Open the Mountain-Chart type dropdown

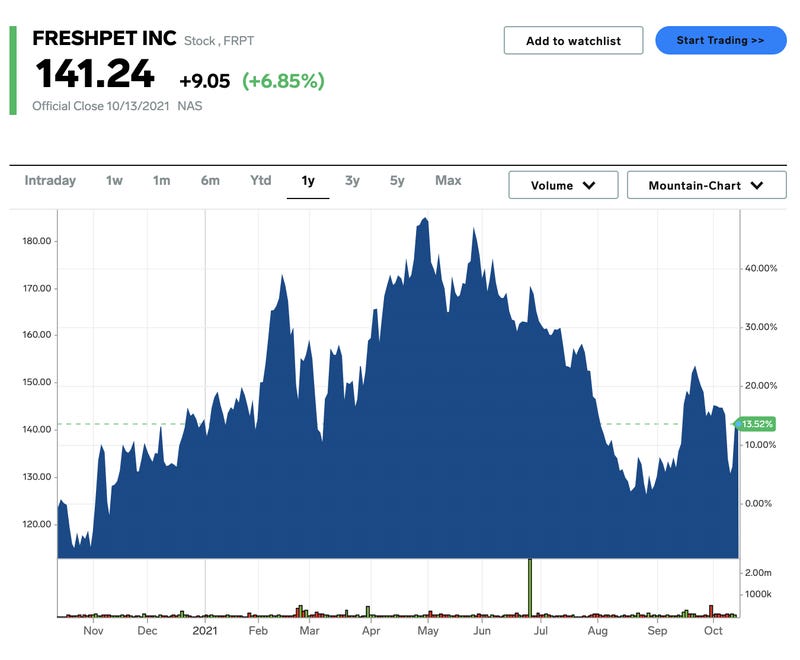(x=706, y=185)
